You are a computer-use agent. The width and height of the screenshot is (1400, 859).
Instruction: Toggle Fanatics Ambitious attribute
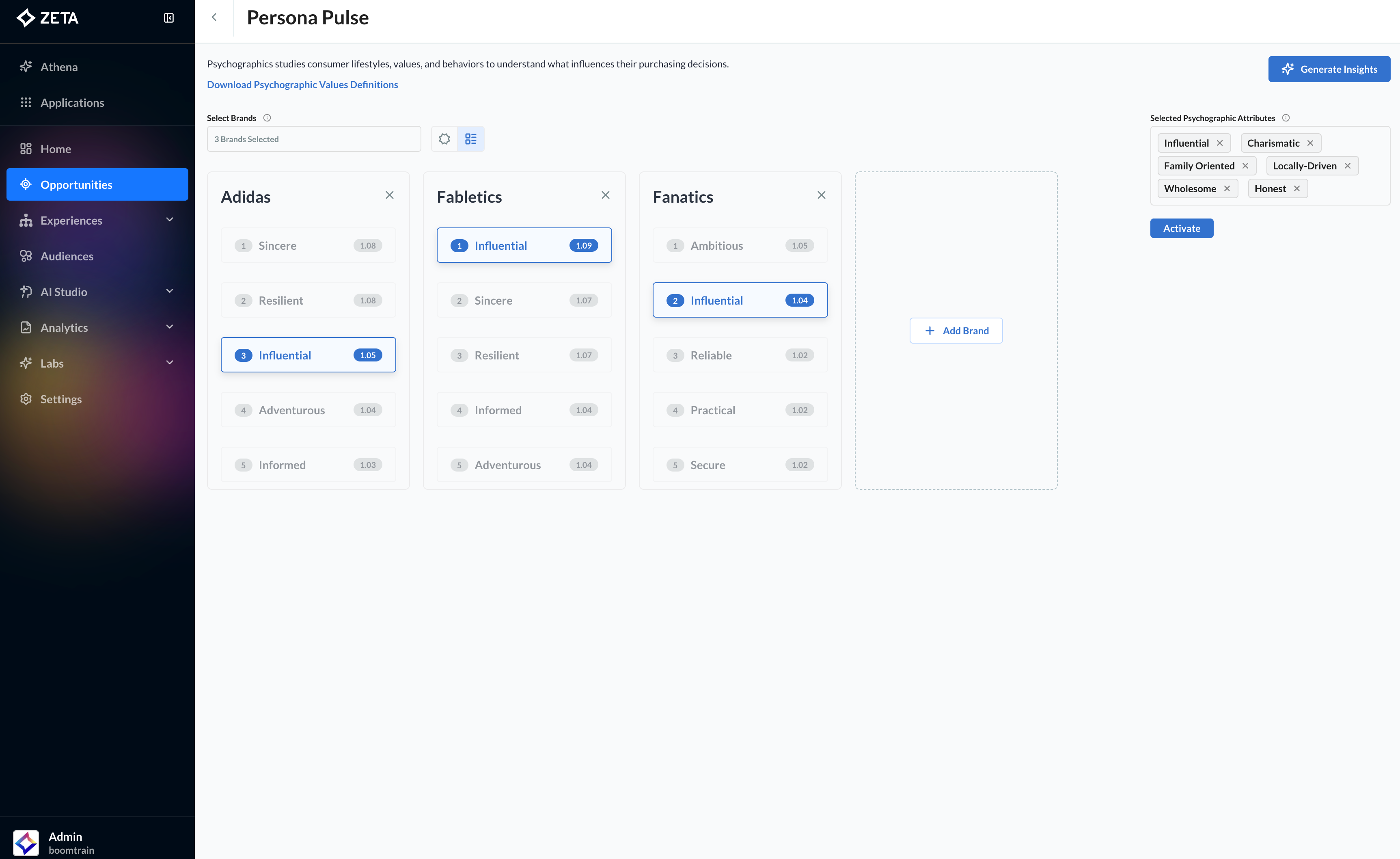[740, 245]
